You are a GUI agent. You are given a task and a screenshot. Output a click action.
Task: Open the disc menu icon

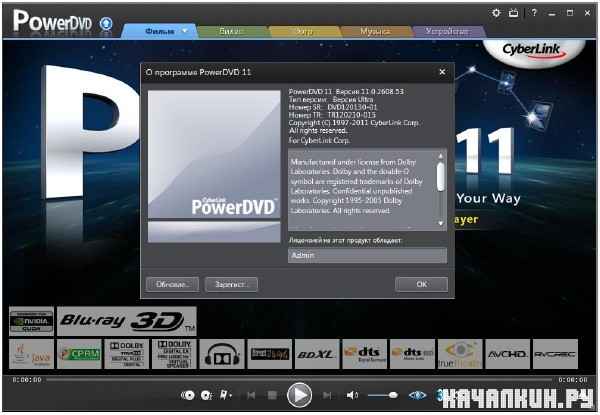click(206, 395)
